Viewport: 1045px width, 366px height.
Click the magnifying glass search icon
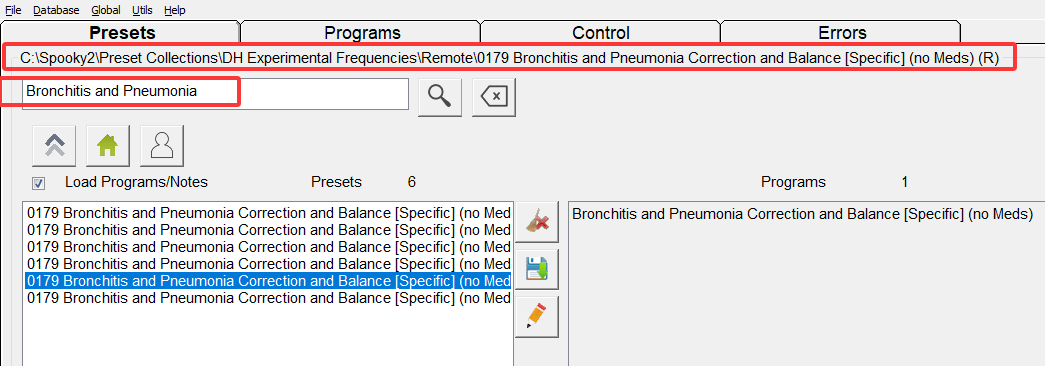pos(440,97)
